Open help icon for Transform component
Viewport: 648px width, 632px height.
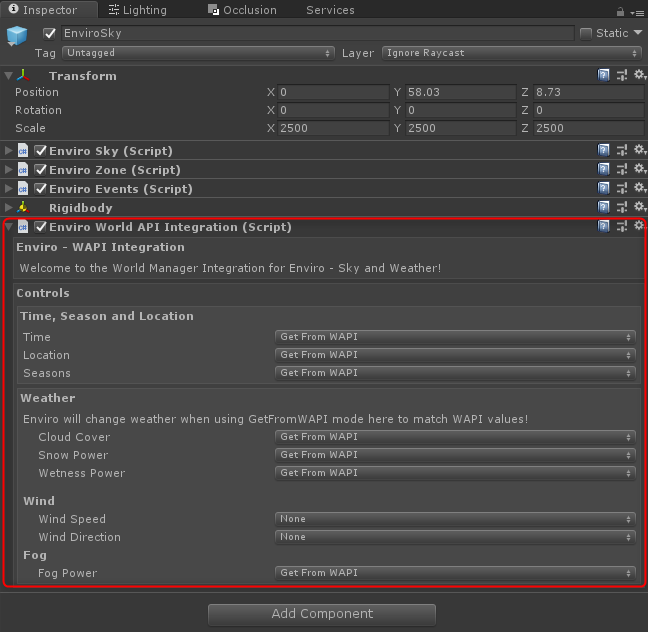click(x=604, y=75)
